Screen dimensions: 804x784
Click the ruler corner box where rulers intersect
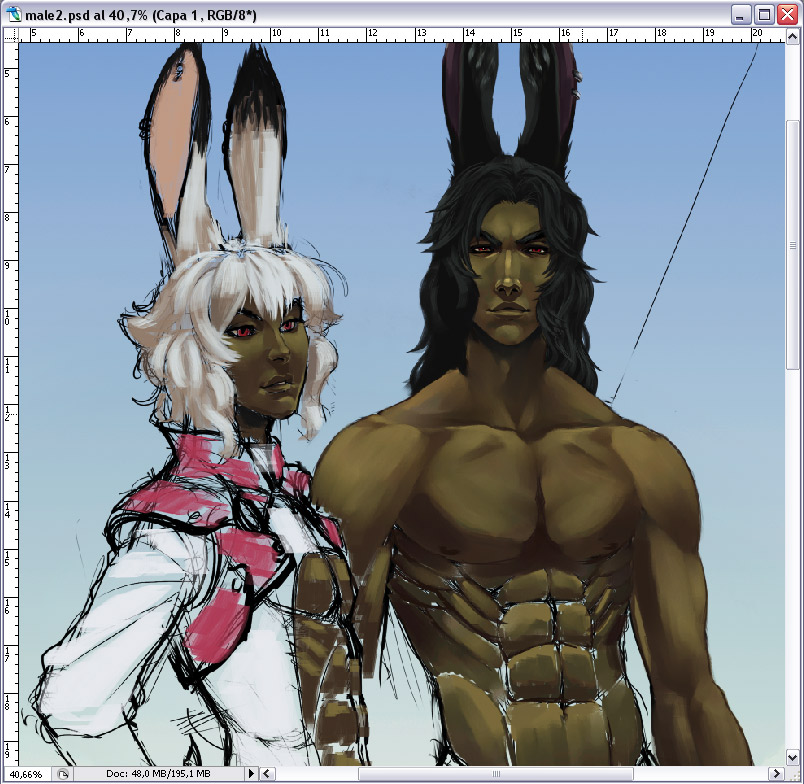click(12, 33)
